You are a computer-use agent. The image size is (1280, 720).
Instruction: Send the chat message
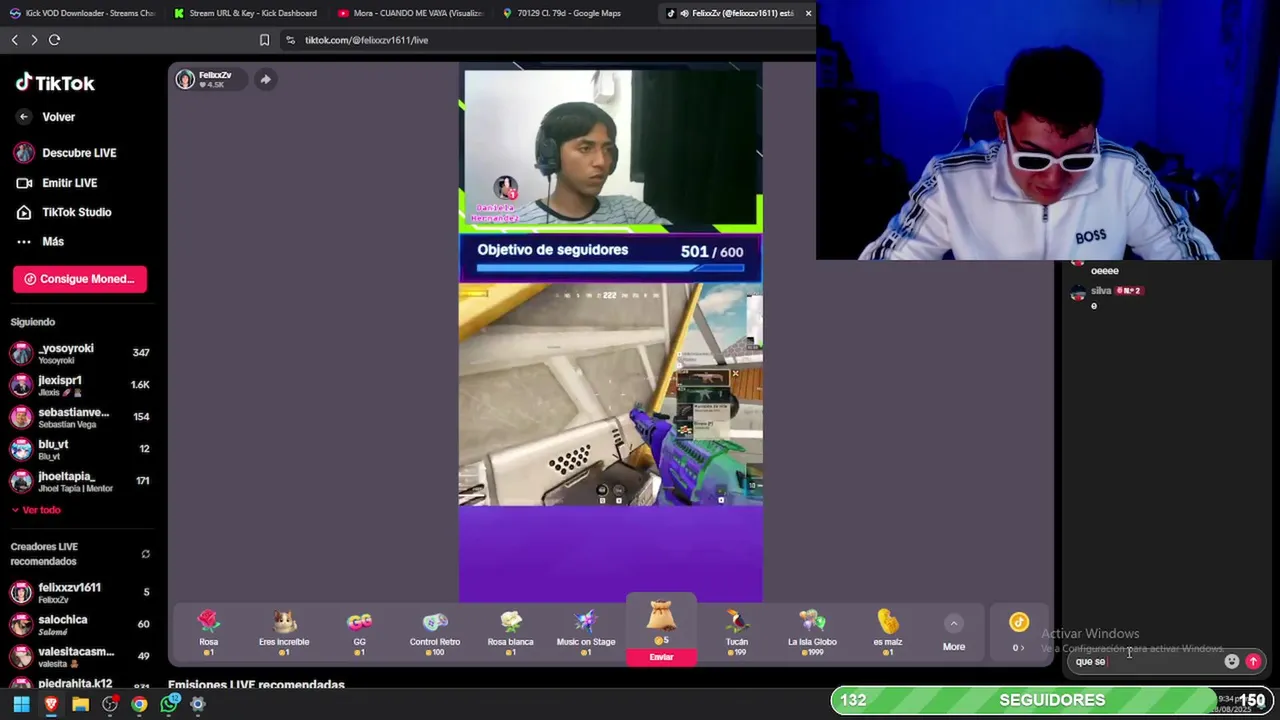coord(1253,661)
